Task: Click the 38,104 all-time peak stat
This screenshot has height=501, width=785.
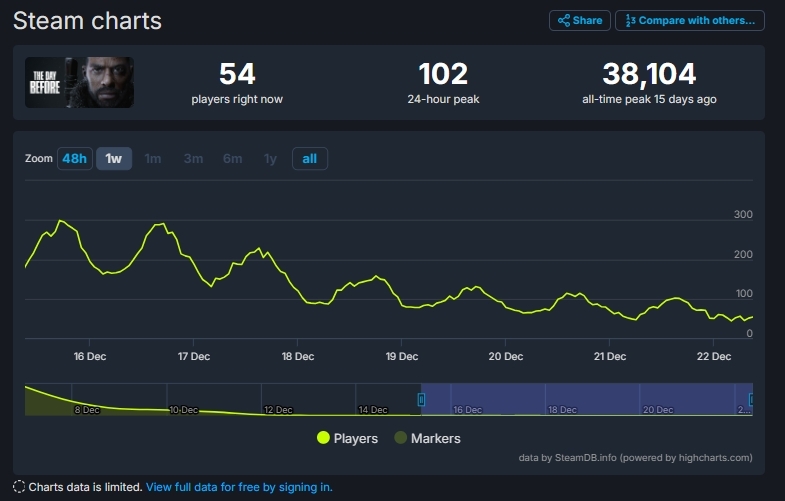Action: [x=649, y=74]
